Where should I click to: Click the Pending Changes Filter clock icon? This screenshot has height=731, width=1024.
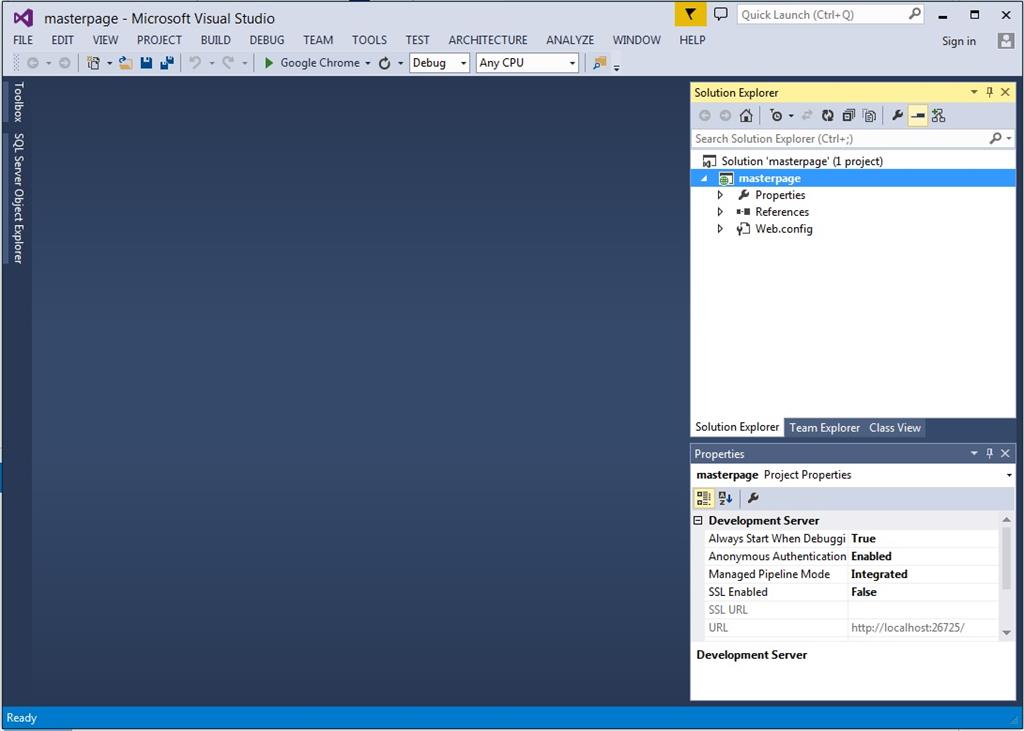pyautogui.click(x=776, y=116)
